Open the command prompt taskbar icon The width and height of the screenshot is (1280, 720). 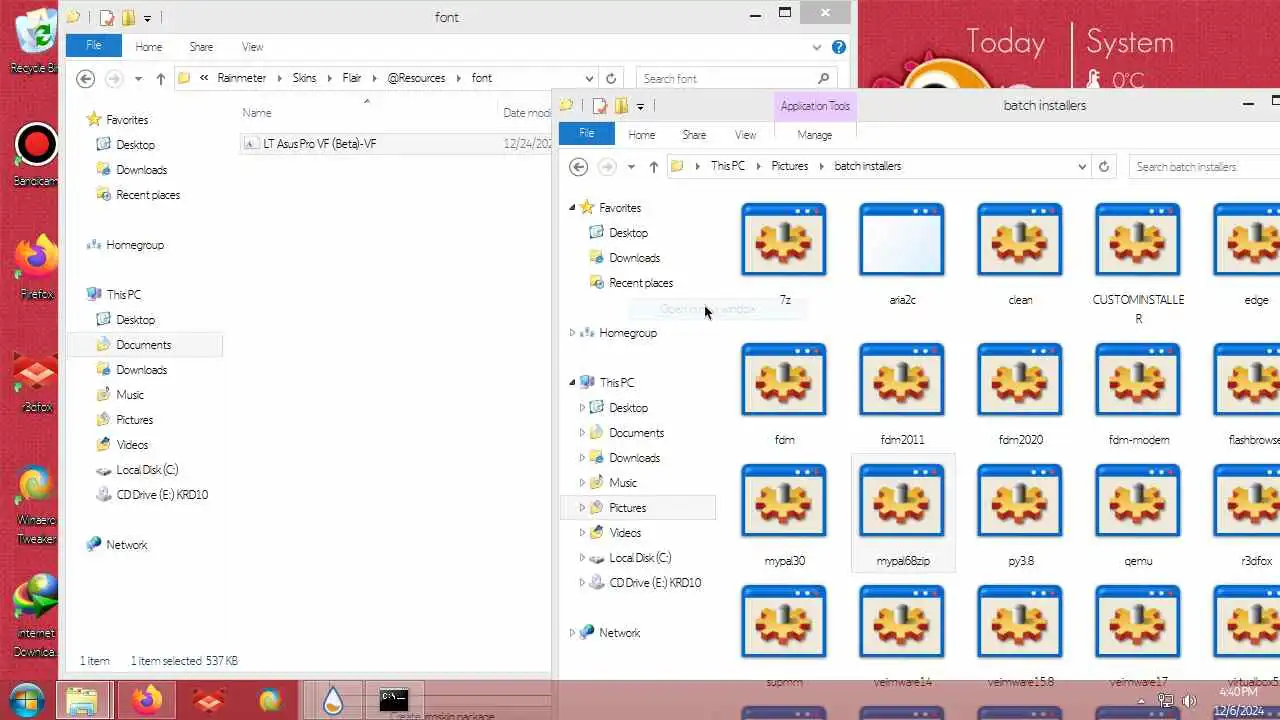pyautogui.click(x=394, y=701)
